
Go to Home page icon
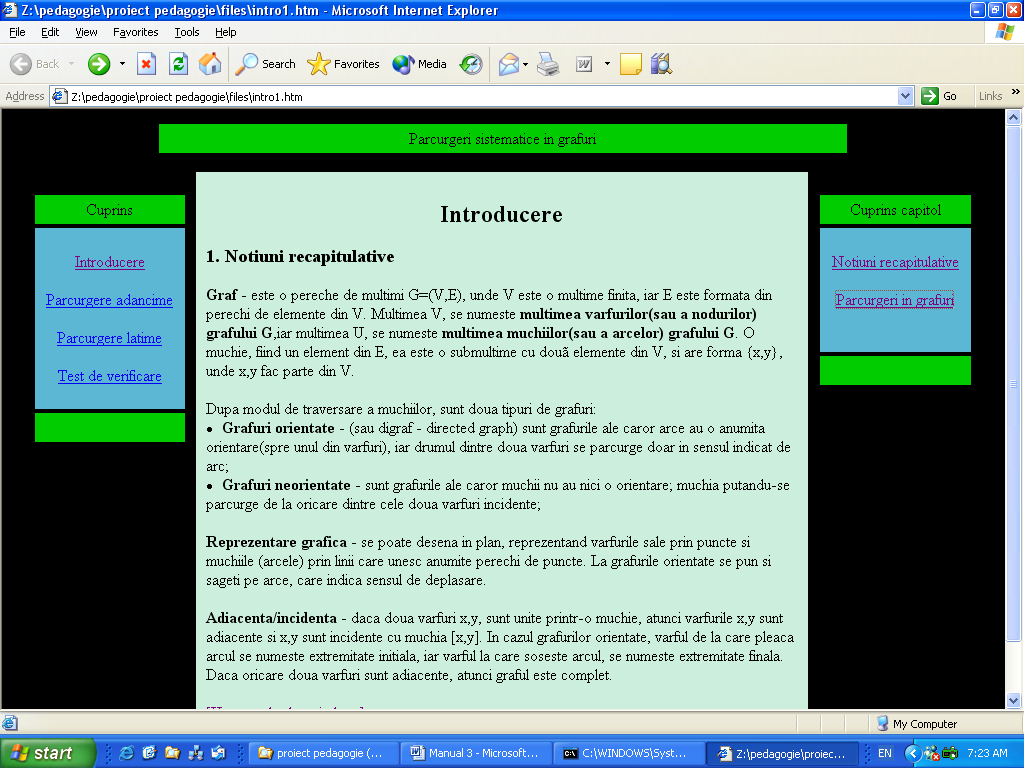[x=210, y=64]
